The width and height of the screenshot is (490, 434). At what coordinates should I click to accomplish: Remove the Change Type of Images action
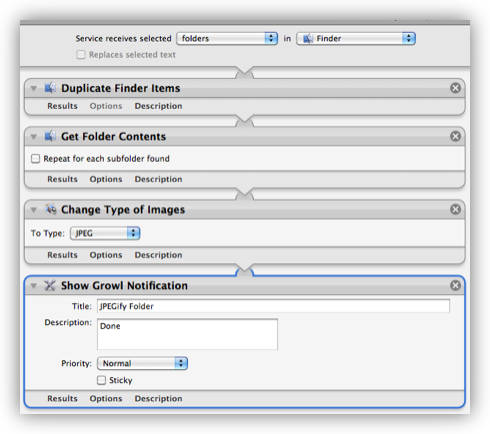pos(455,209)
